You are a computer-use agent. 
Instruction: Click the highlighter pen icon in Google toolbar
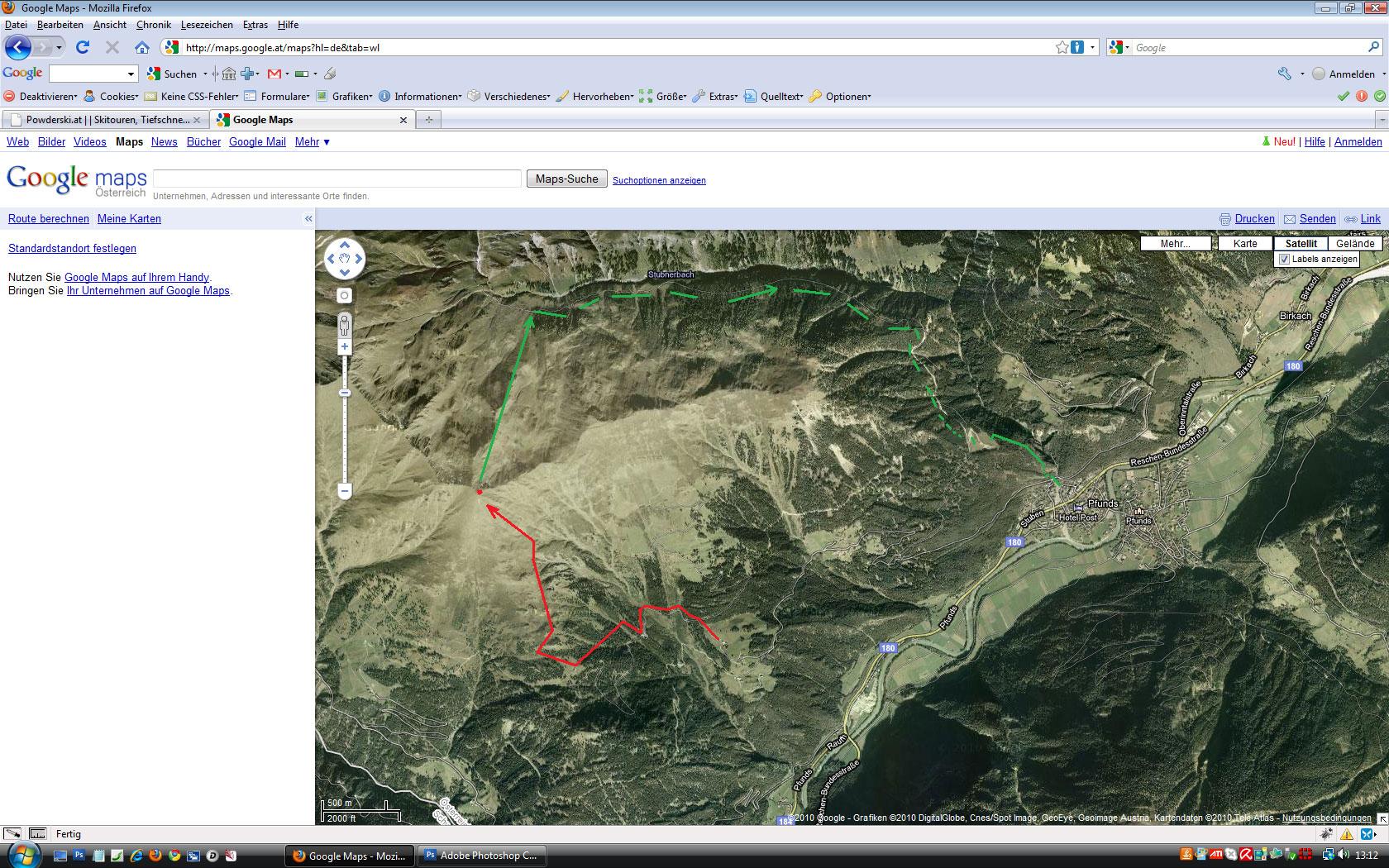pos(330,74)
